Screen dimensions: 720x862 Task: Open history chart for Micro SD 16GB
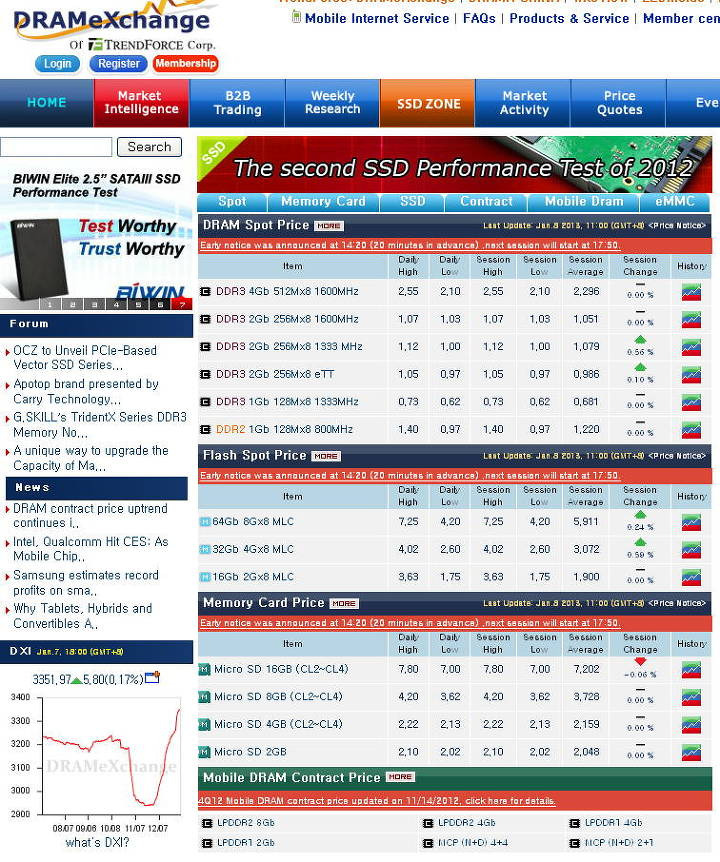point(691,670)
